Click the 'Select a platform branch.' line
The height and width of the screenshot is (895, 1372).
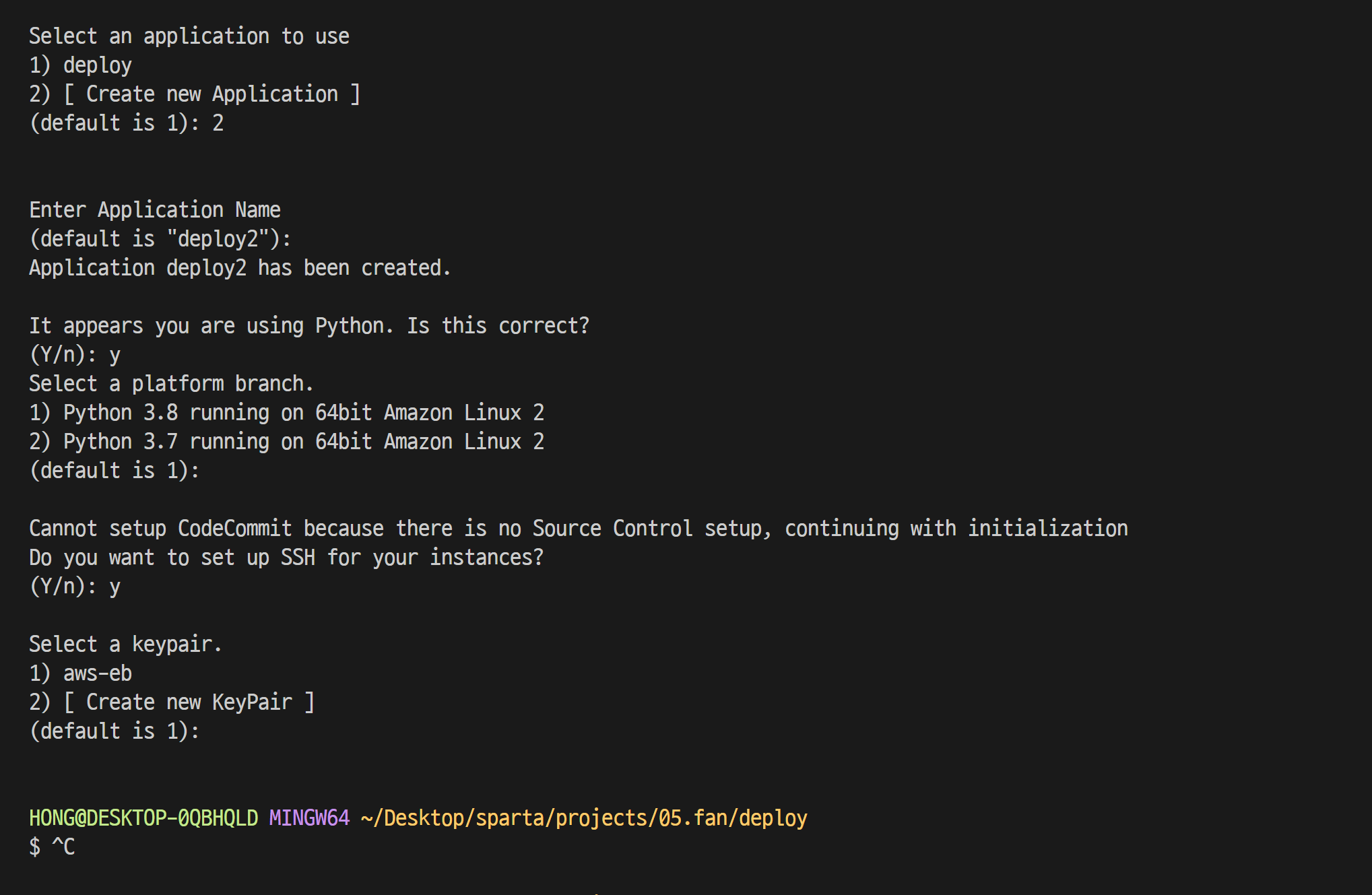tap(172, 384)
